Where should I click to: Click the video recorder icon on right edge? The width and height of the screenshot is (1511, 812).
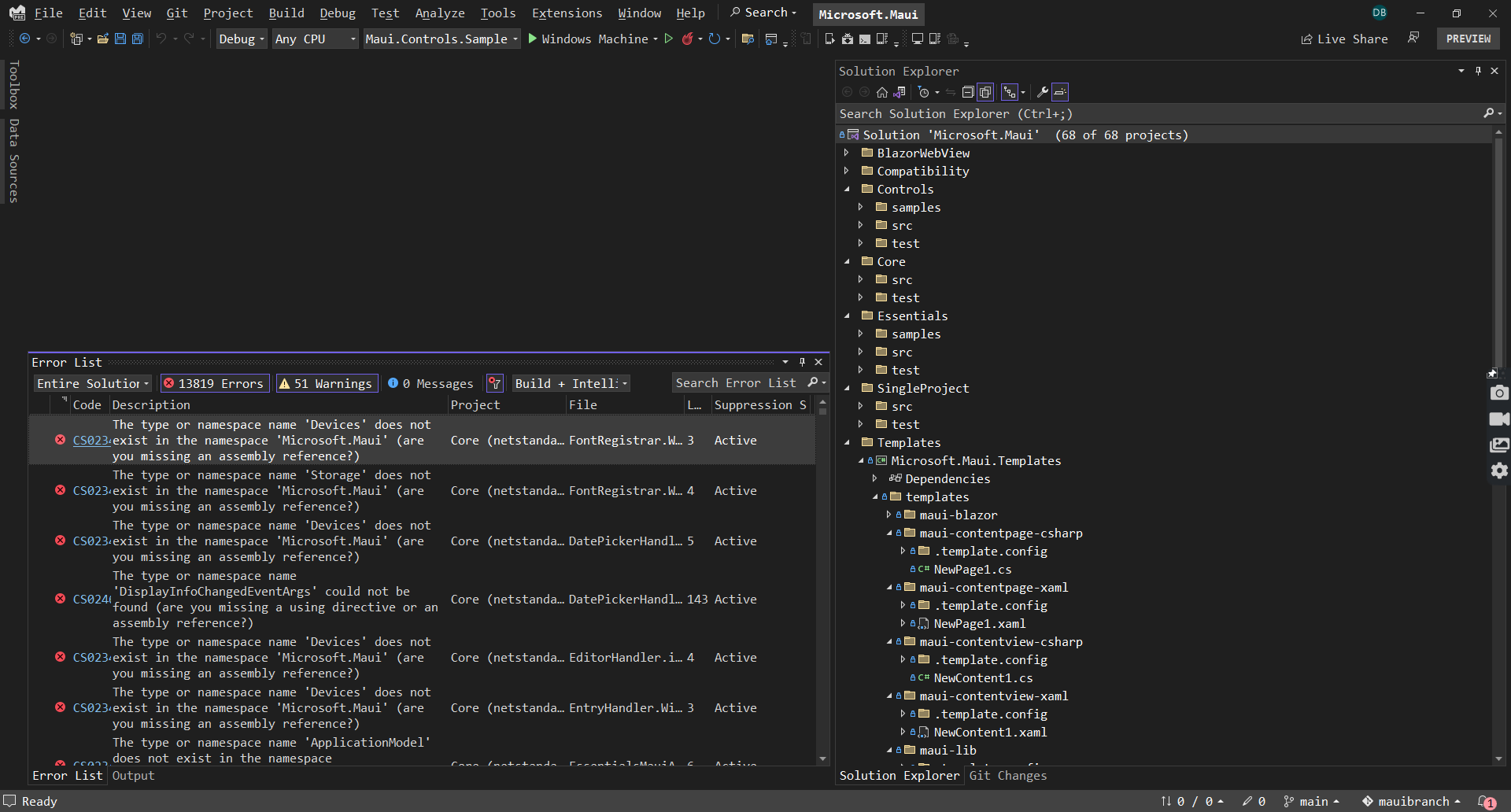pos(1499,419)
